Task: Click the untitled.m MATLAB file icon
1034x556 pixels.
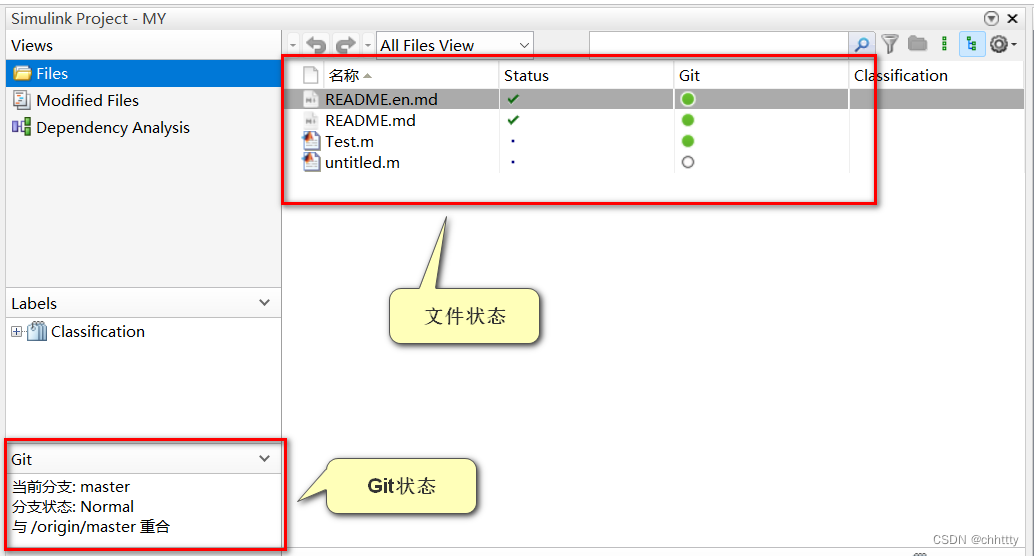Action: 311,162
